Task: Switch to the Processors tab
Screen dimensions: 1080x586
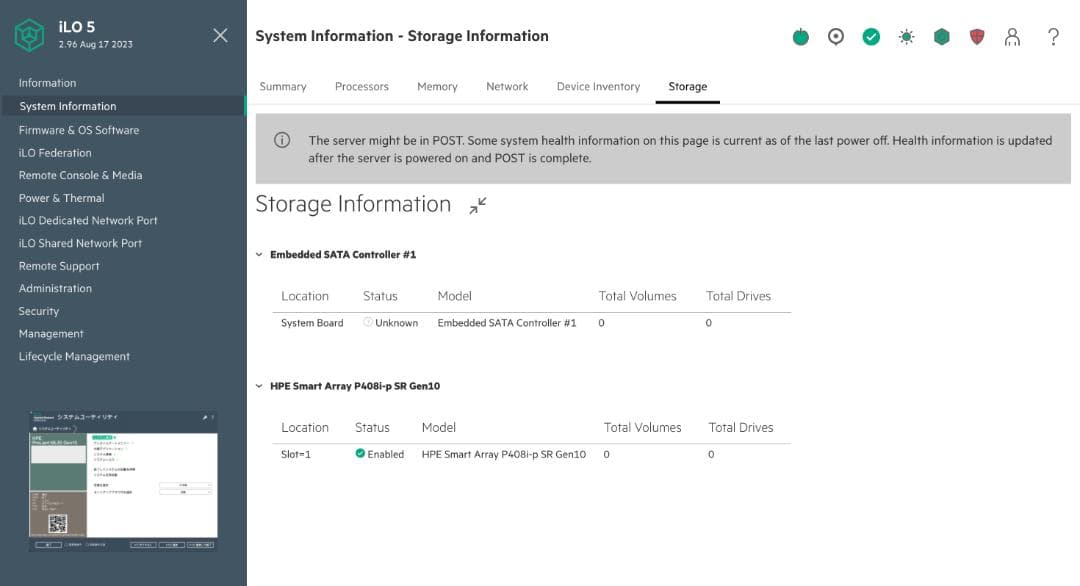Action: (362, 86)
